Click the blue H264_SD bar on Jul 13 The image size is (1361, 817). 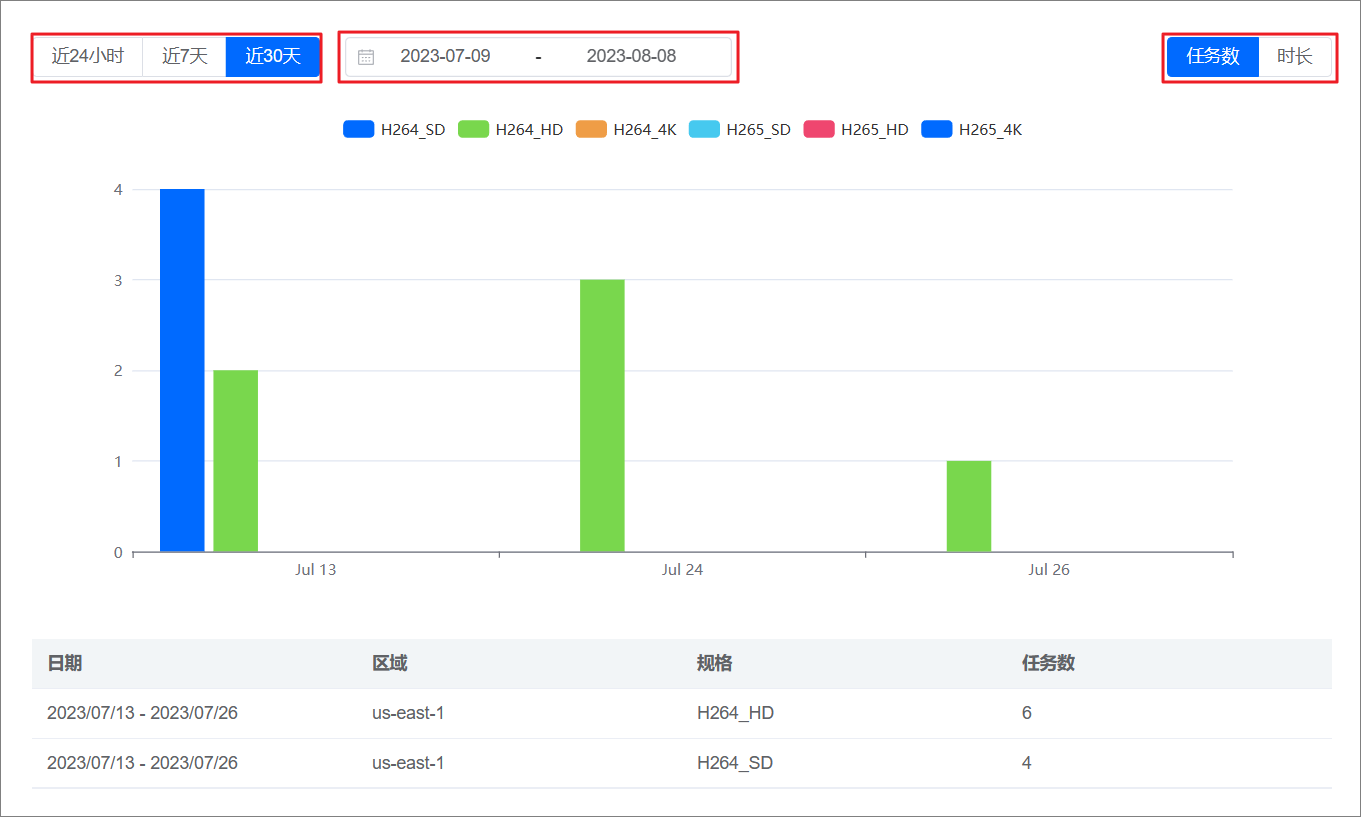coord(182,370)
